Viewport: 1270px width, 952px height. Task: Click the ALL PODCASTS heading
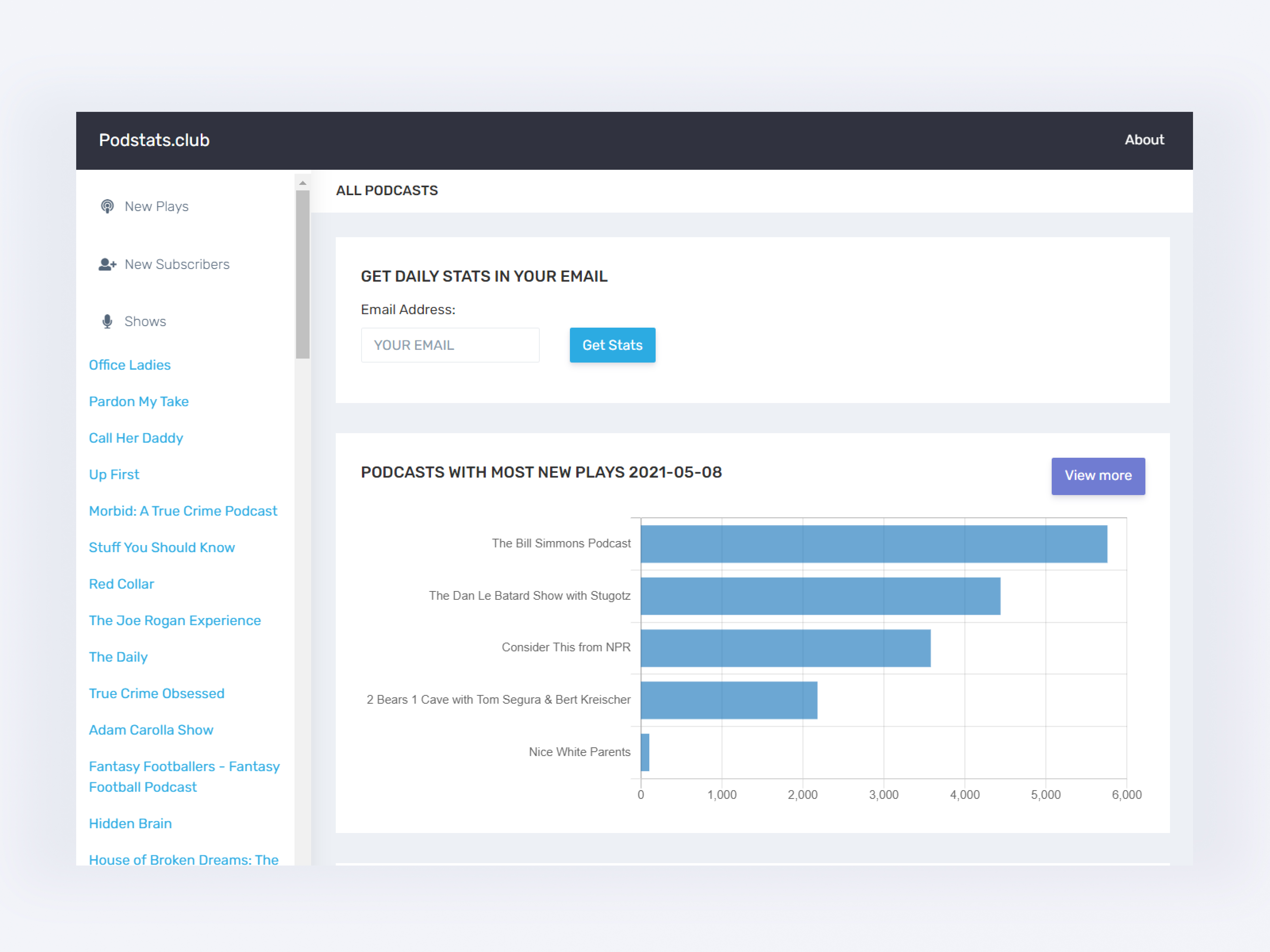tap(387, 190)
